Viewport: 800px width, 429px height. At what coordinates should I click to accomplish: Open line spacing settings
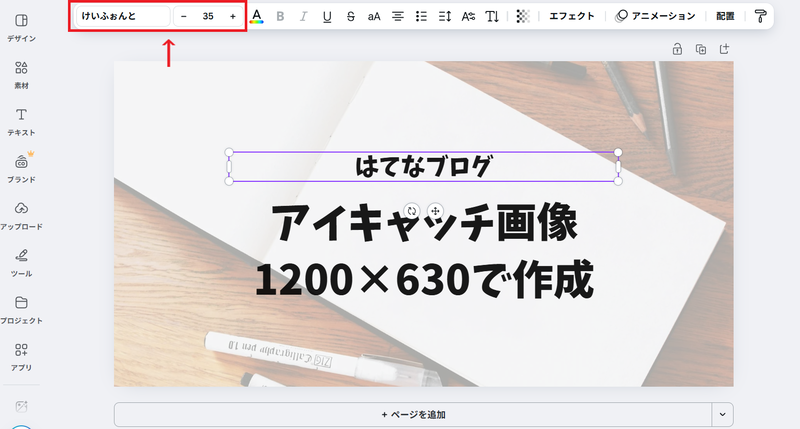coord(445,16)
